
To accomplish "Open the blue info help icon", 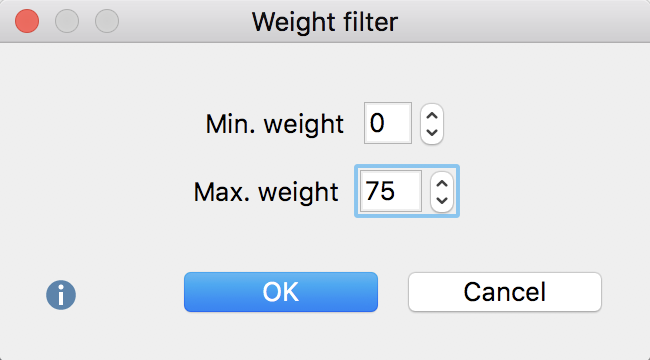I will [x=61, y=295].
